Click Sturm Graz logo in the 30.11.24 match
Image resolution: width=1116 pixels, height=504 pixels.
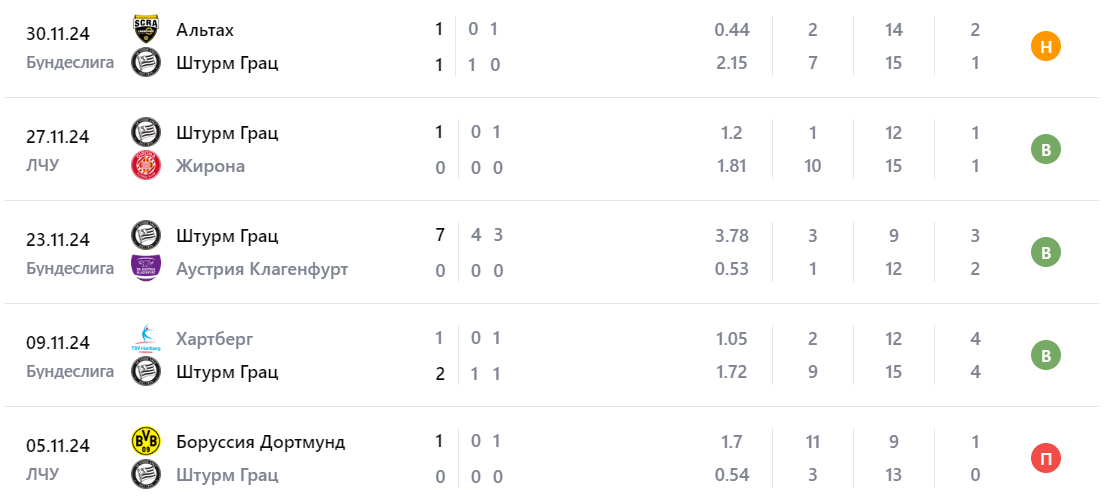[x=146, y=63]
